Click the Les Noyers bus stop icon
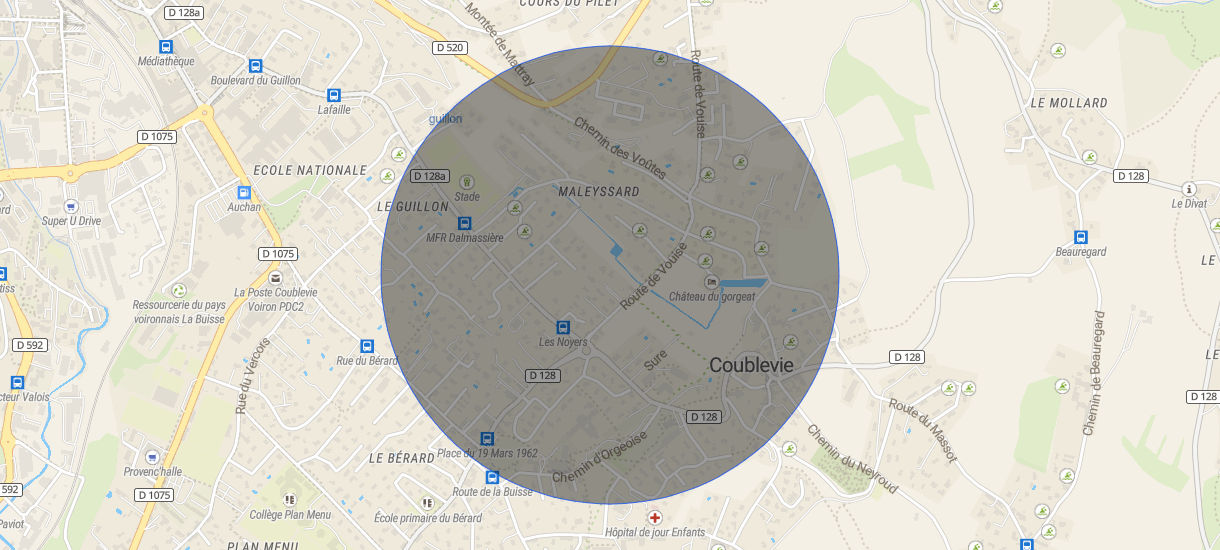Viewport: 1220px width, 550px height. (563, 327)
